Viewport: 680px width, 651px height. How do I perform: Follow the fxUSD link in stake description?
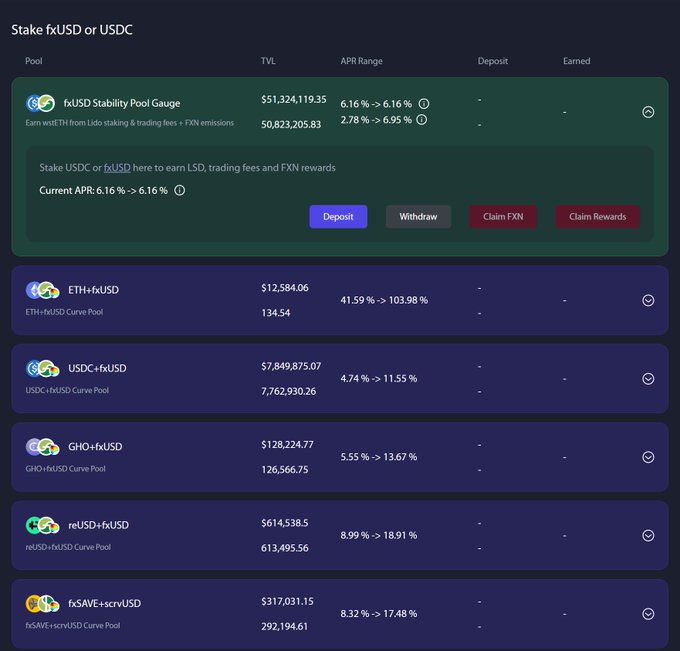pyautogui.click(x=117, y=167)
